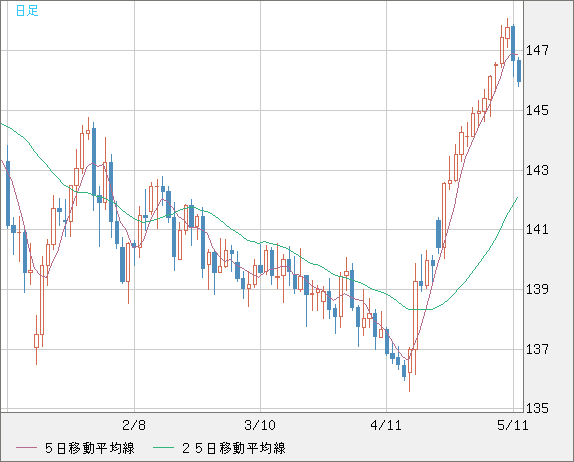Click the 5日移動平均線 legend text

click(x=90, y=448)
